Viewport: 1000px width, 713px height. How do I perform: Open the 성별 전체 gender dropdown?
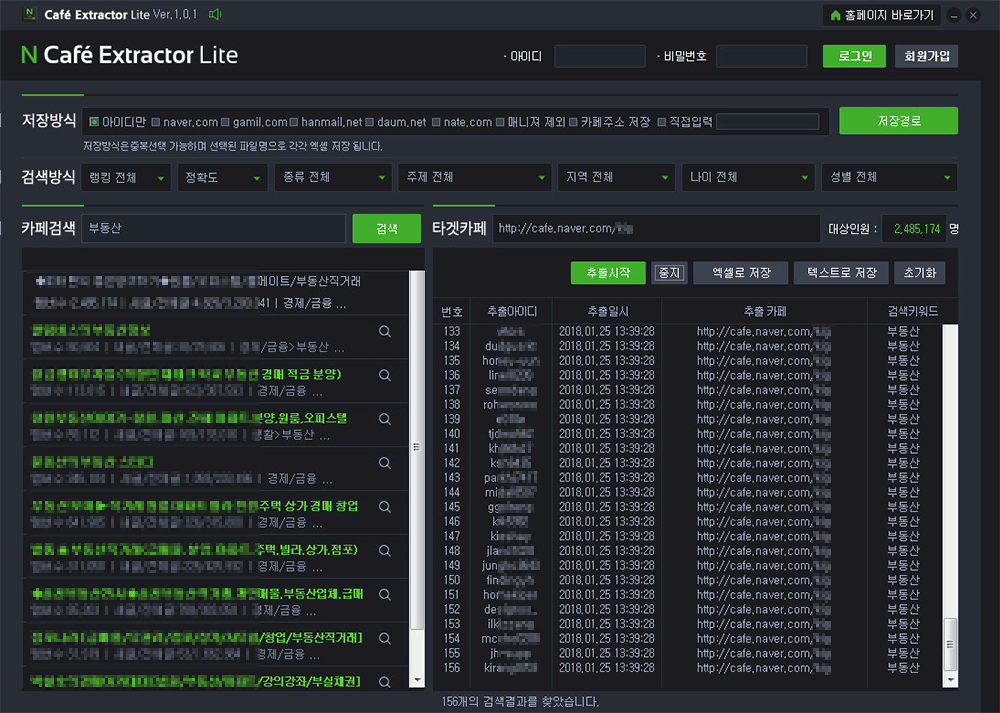(890, 177)
